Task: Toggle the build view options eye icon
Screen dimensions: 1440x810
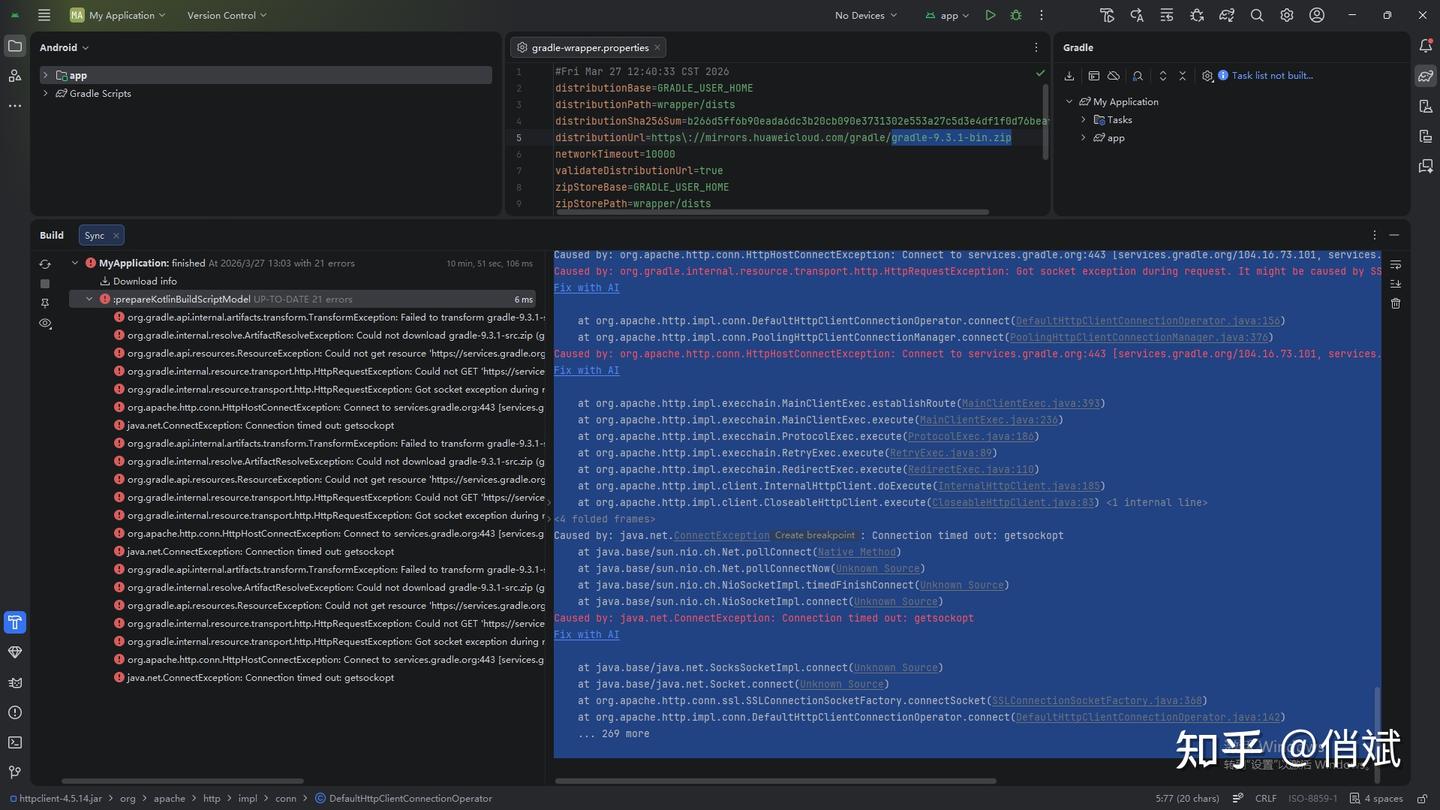Action: tap(45, 324)
